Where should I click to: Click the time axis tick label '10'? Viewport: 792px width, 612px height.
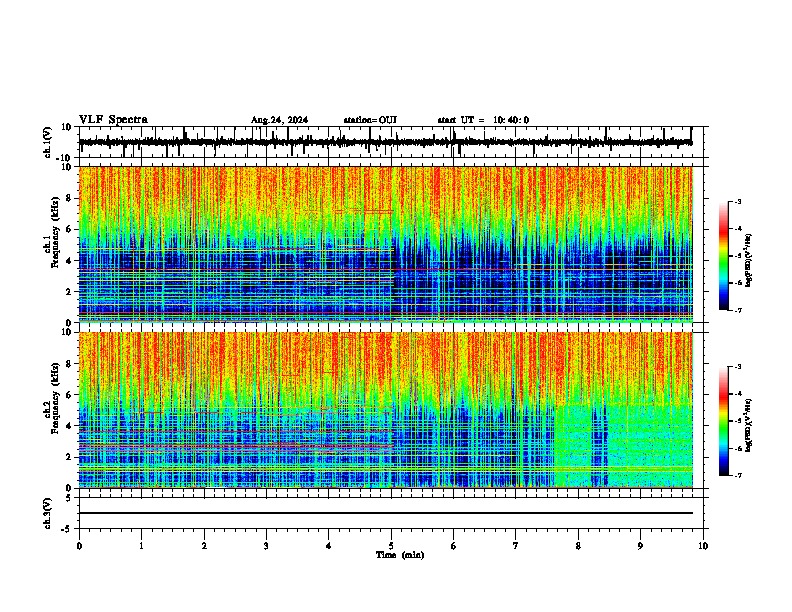click(x=703, y=546)
